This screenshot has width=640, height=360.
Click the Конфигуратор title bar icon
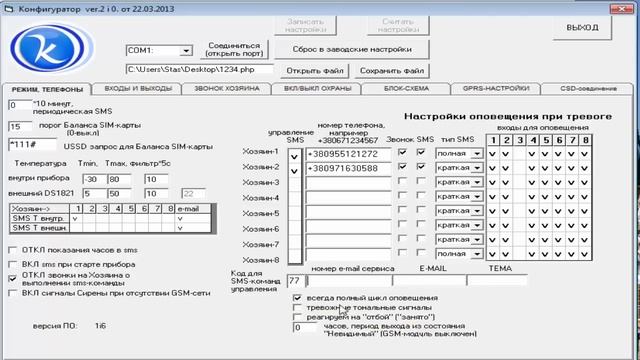pos(9,9)
